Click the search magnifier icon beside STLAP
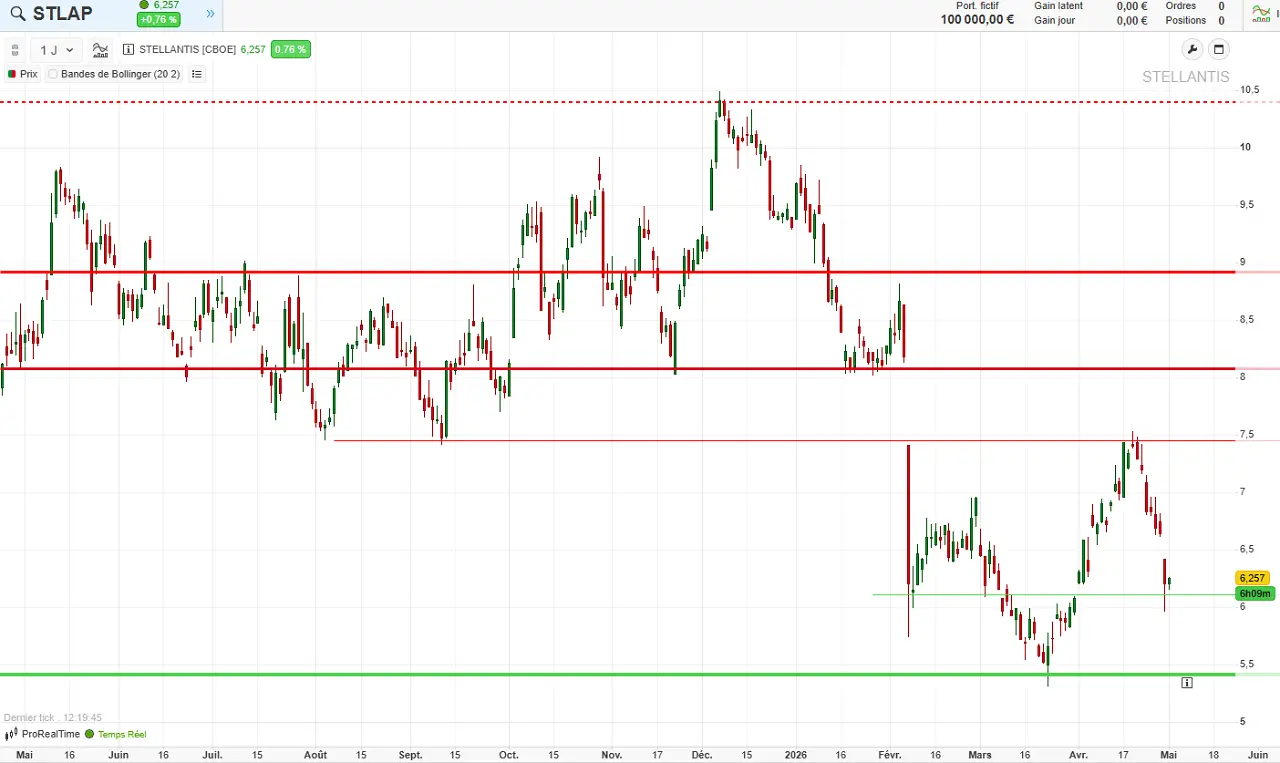 (x=18, y=14)
